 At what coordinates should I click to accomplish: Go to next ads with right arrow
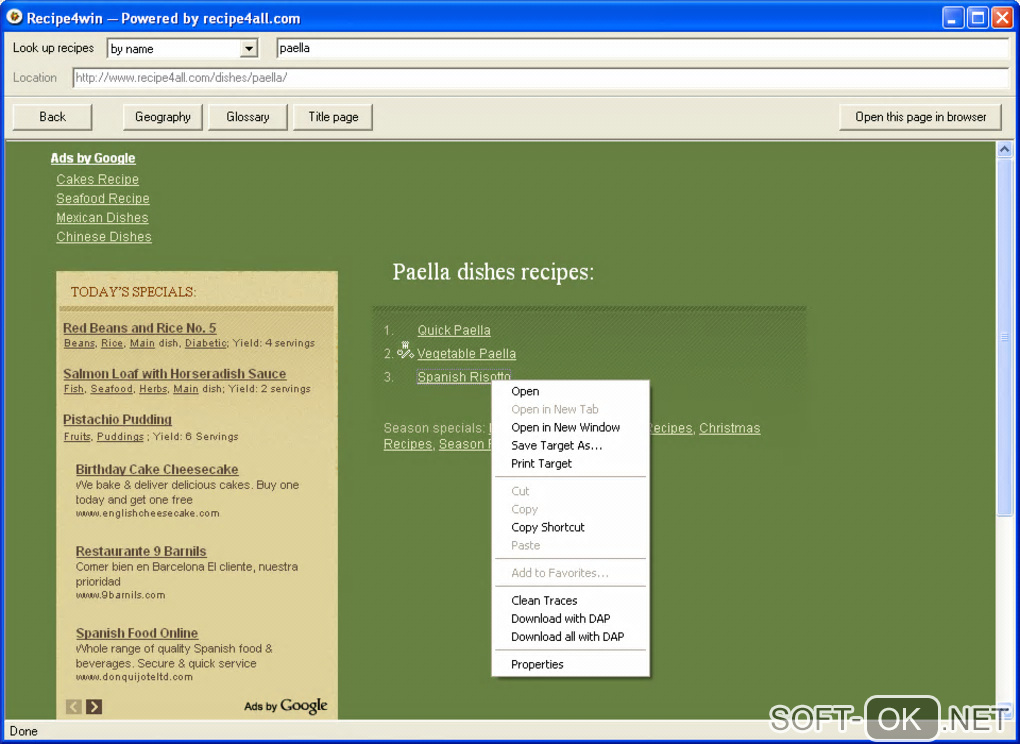94,706
